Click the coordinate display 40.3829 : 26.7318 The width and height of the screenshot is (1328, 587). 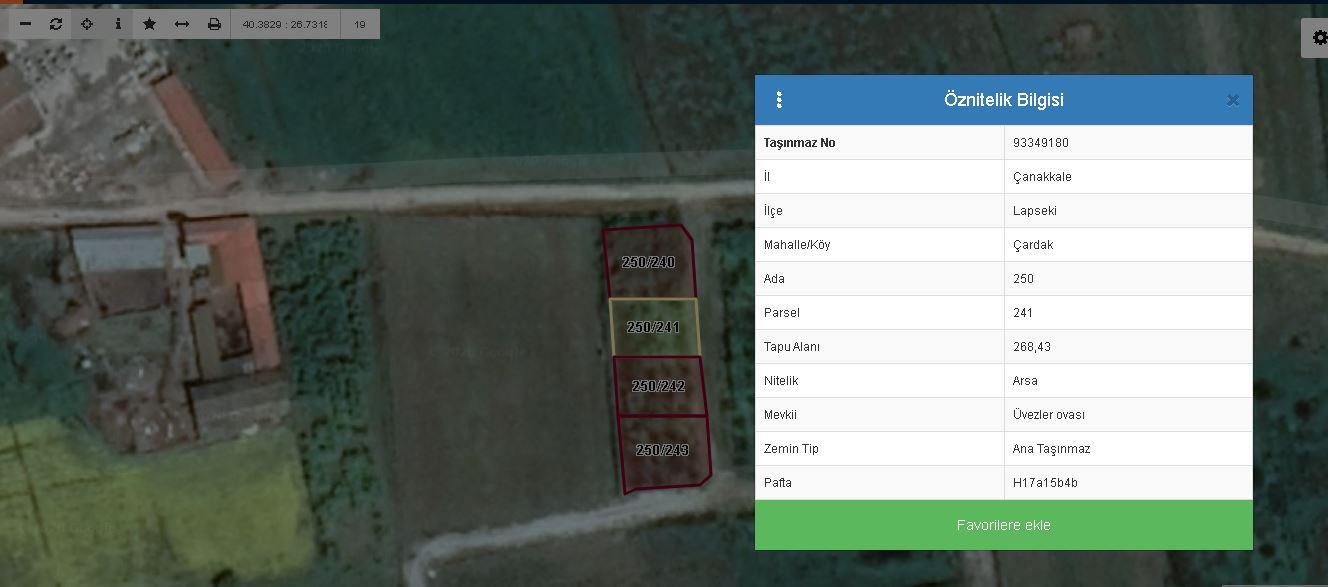click(285, 24)
